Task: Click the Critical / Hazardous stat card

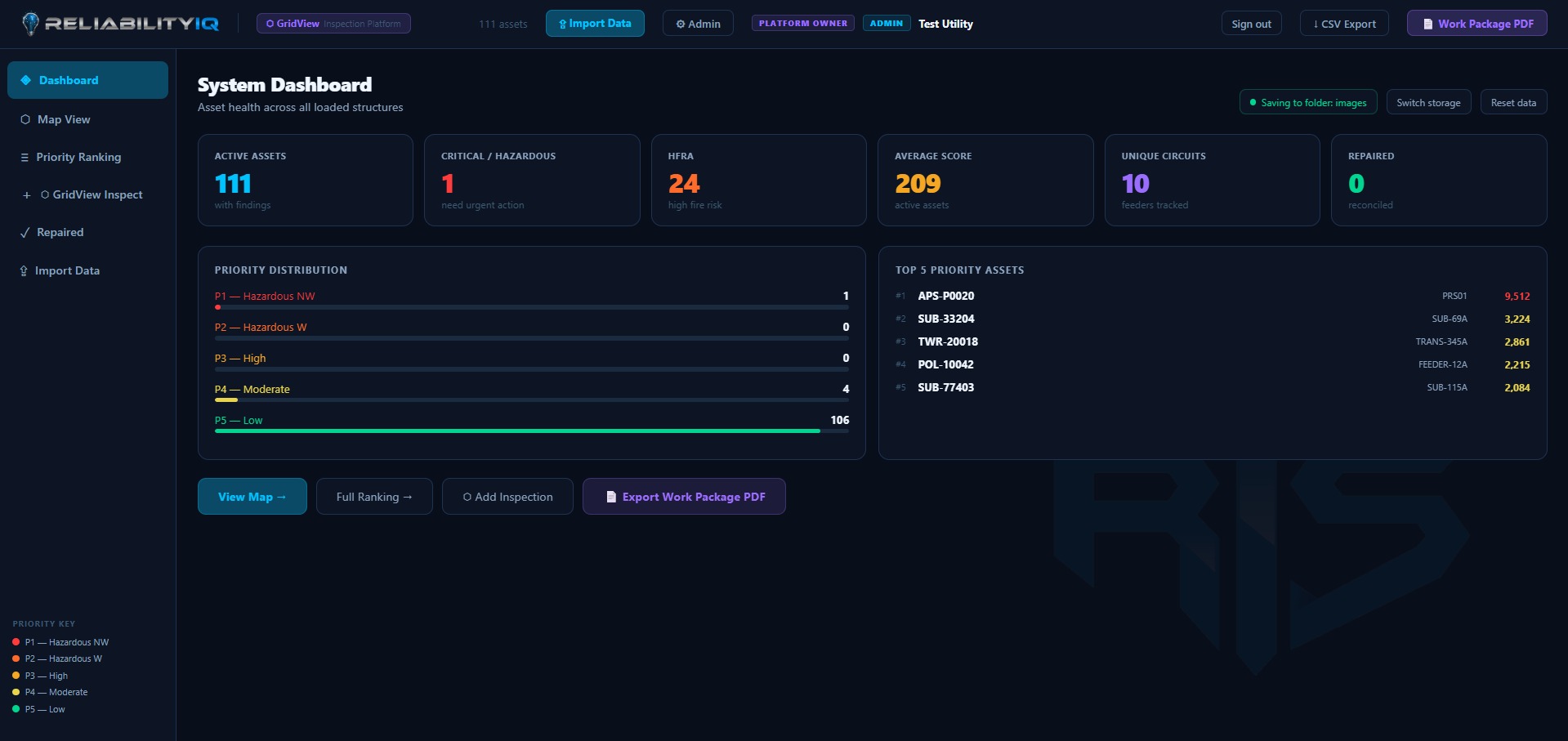Action: coord(532,180)
